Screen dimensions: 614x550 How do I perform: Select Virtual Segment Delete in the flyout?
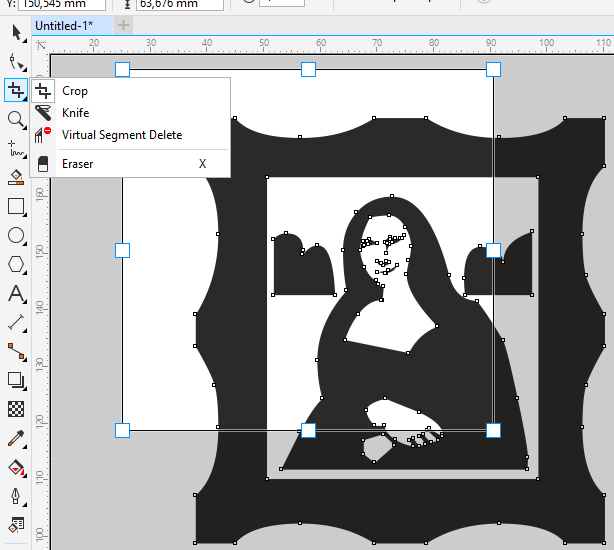point(121,135)
